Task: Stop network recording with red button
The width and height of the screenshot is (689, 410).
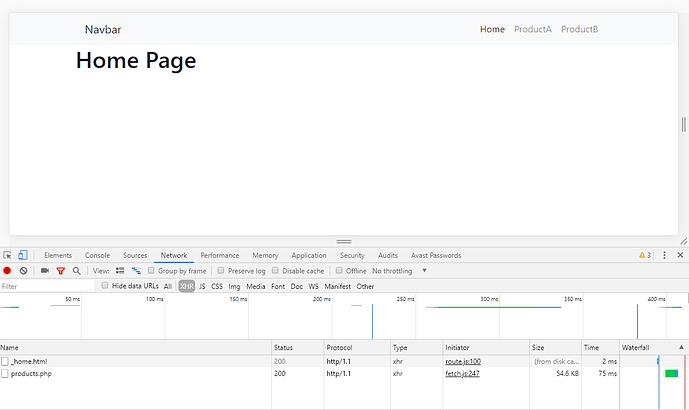Action: point(7,271)
